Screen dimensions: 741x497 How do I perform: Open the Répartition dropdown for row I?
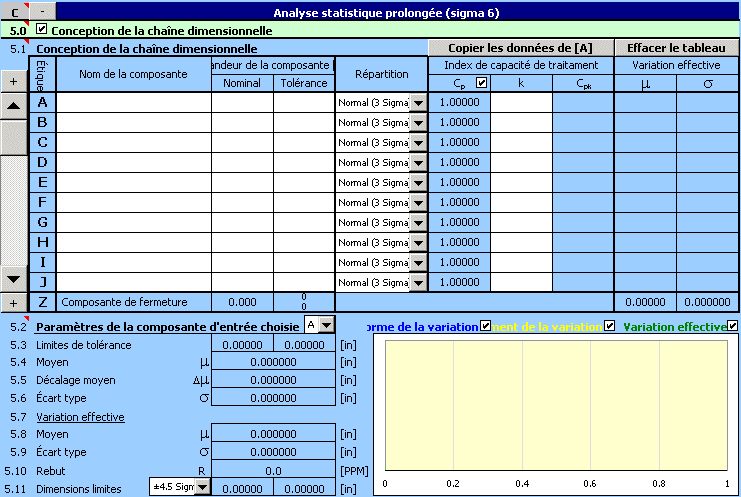click(418, 263)
